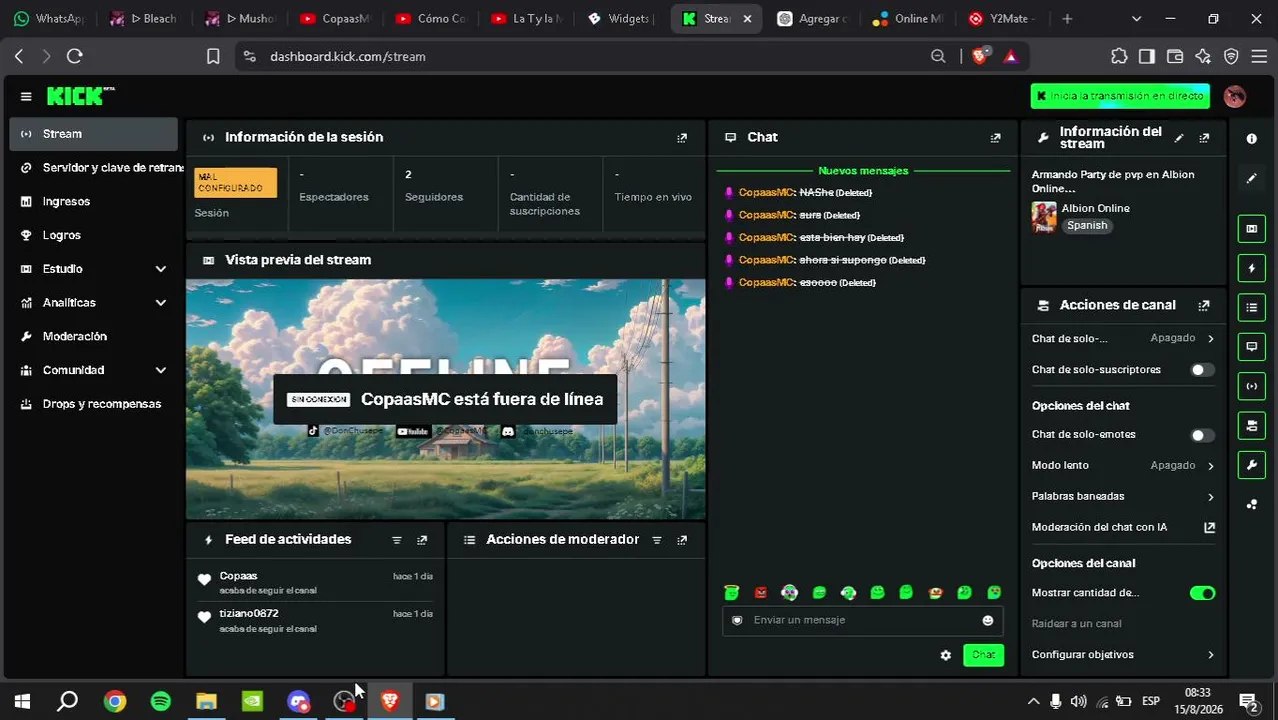Pop out the Información de la sesión panel
This screenshot has width=1278, height=720.
(682, 138)
